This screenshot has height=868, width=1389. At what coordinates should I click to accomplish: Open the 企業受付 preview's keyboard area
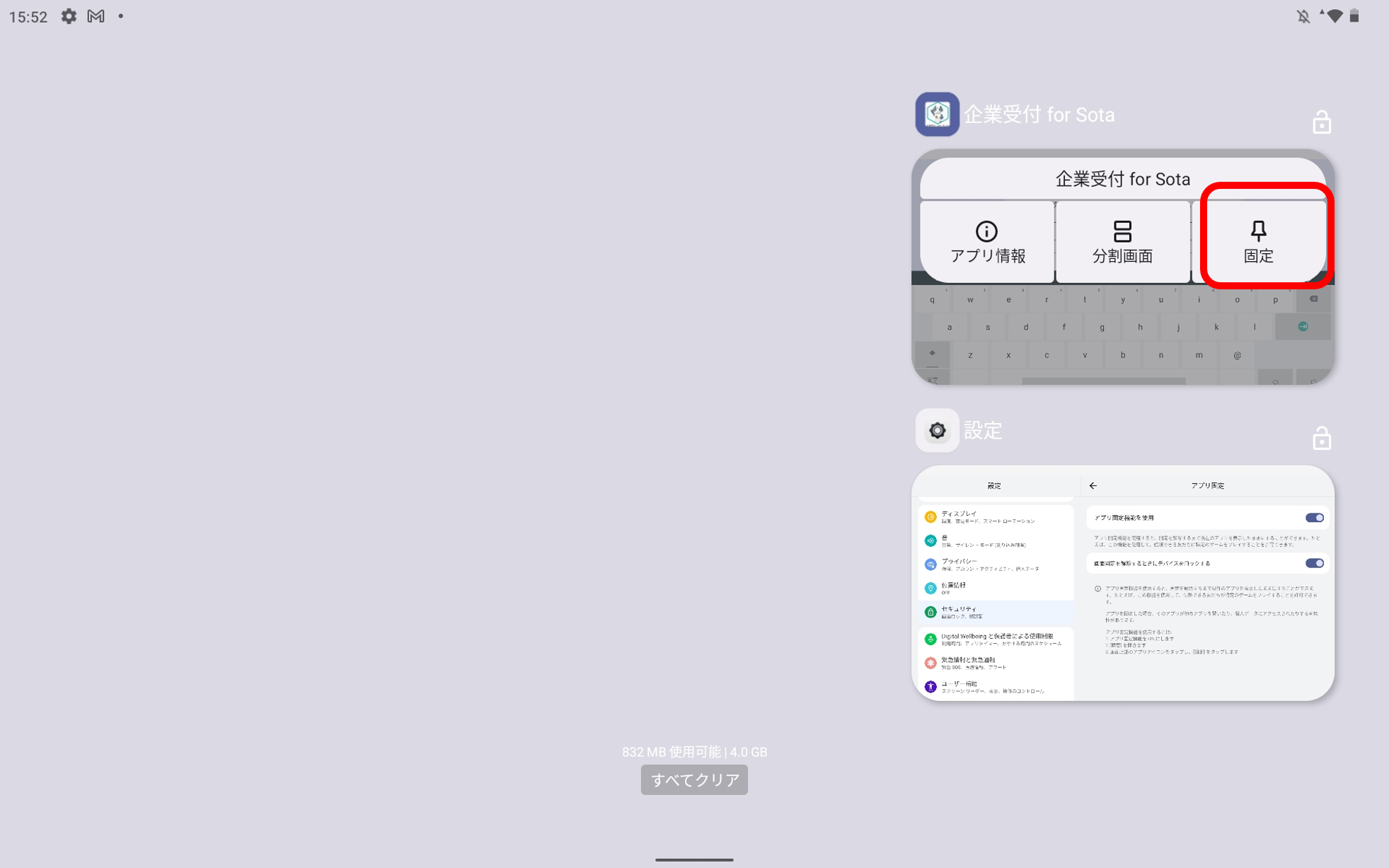tap(1122, 334)
